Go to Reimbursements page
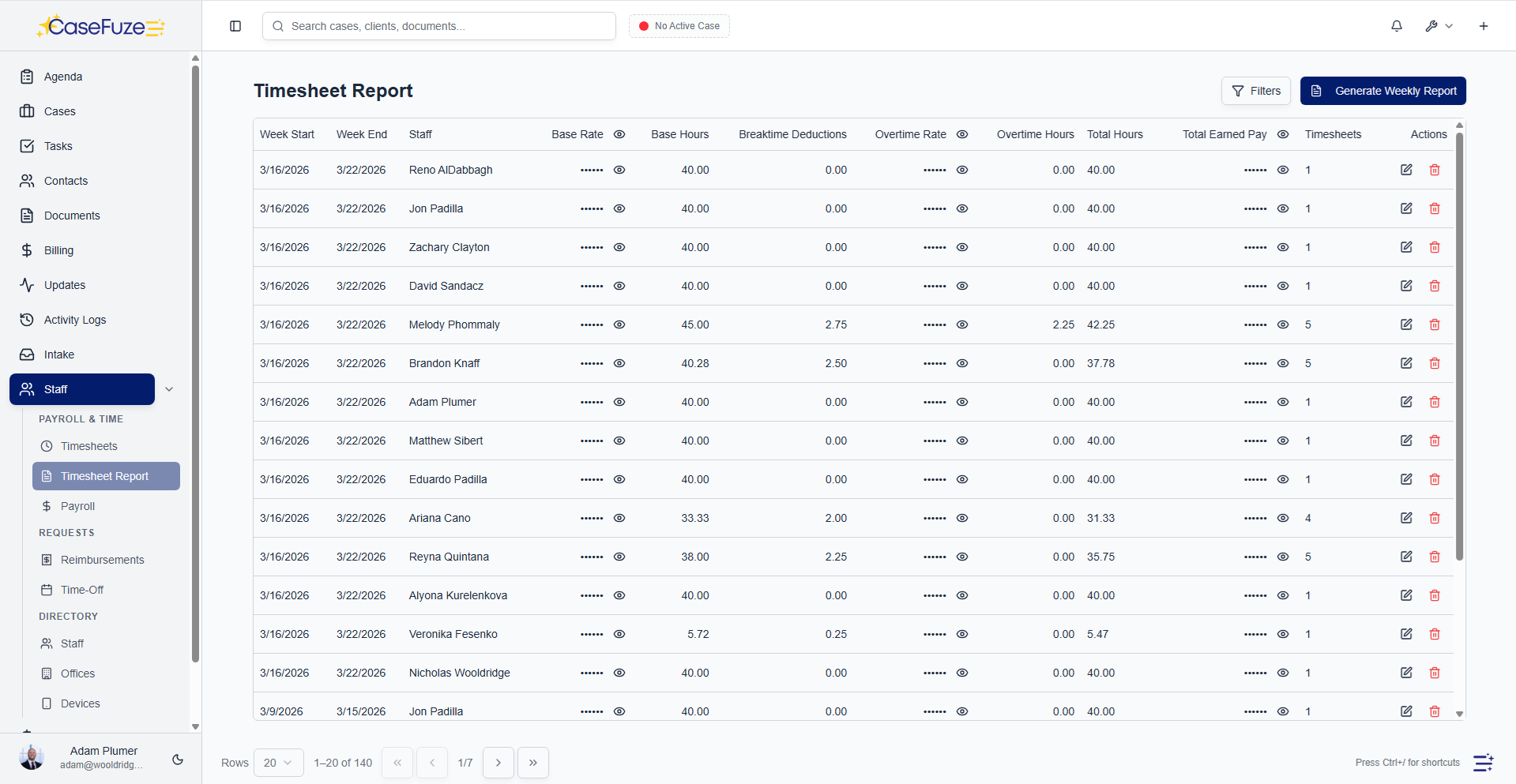The height and width of the screenshot is (784, 1516). [102, 560]
